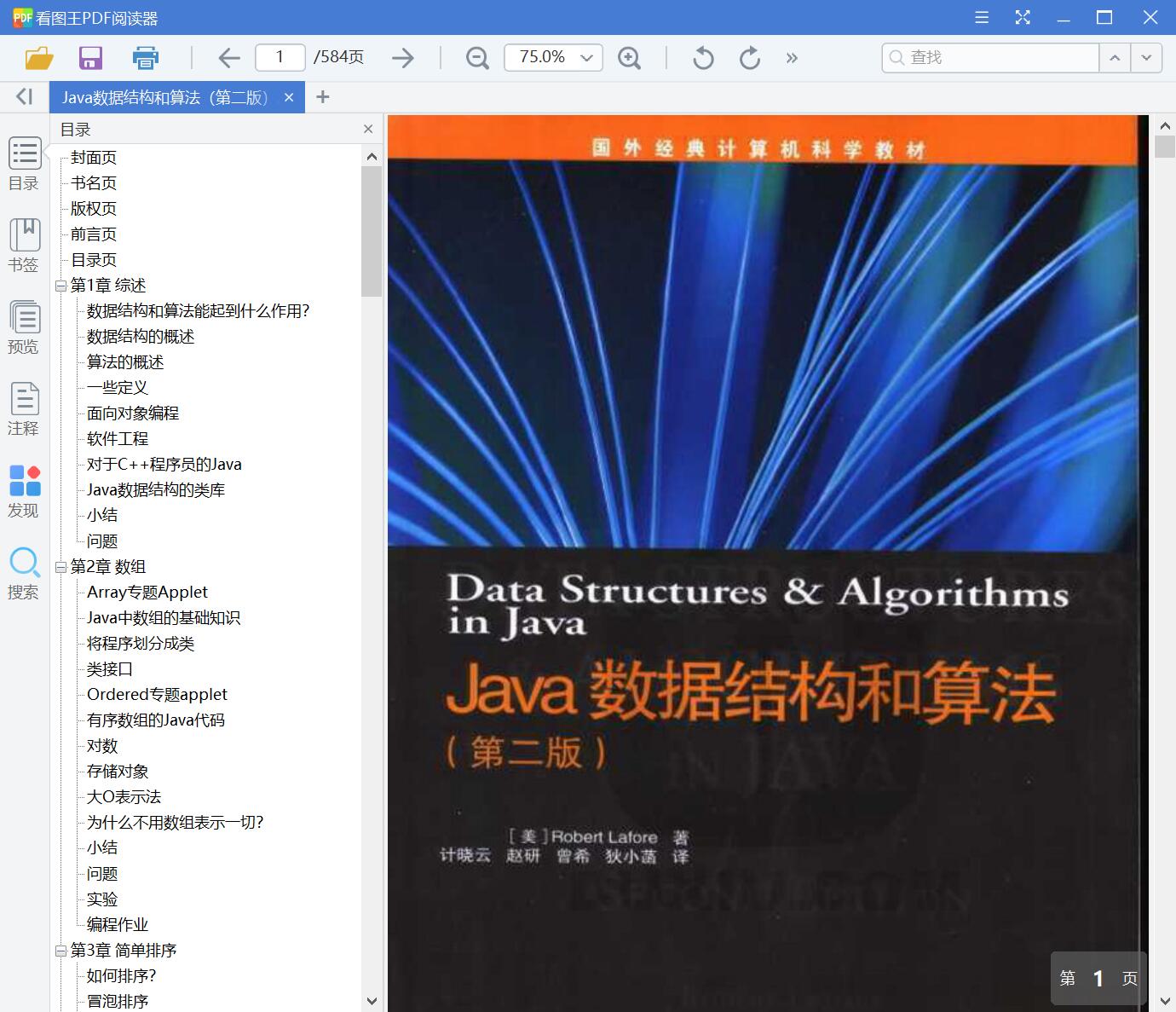Click the outline scrollbar down arrow
The height and width of the screenshot is (1012, 1176).
pos(372,1001)
